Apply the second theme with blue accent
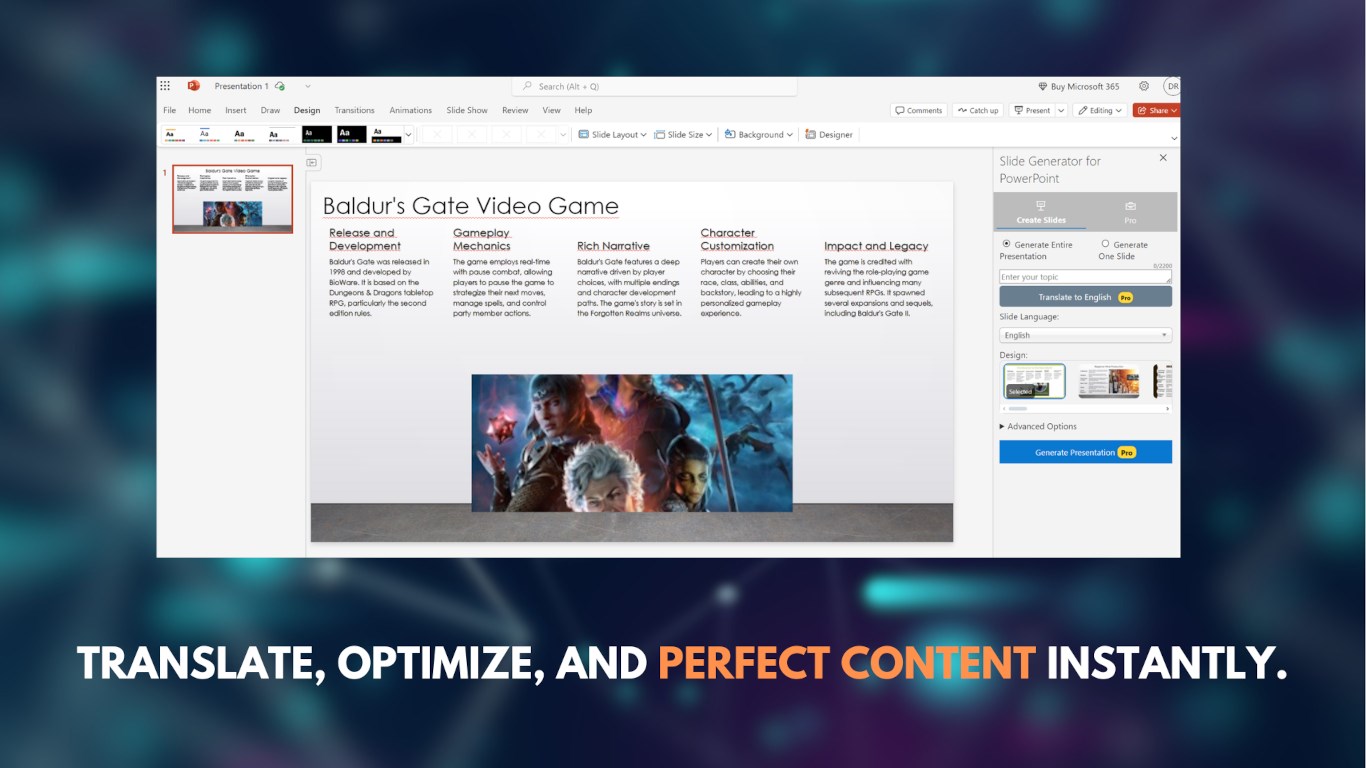The height and width of the screenshot is (768, 1366). click(209, 134)
